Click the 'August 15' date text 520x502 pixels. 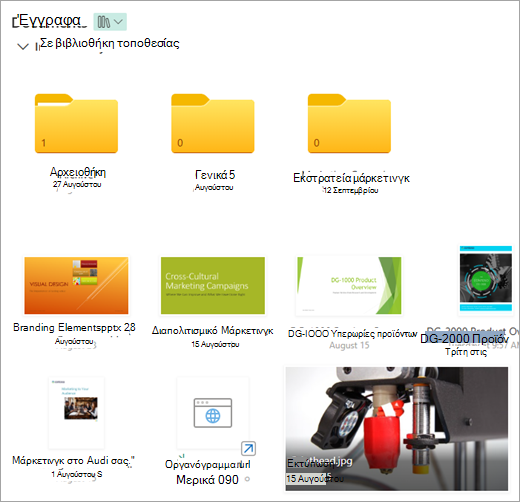349,345
